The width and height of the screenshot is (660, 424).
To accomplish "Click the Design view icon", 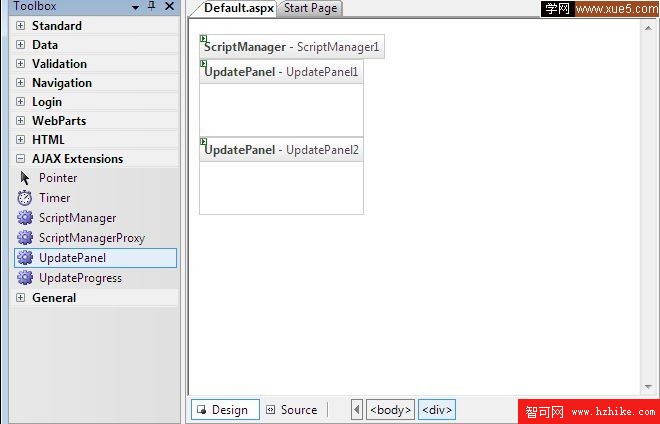I will point(202,410).
